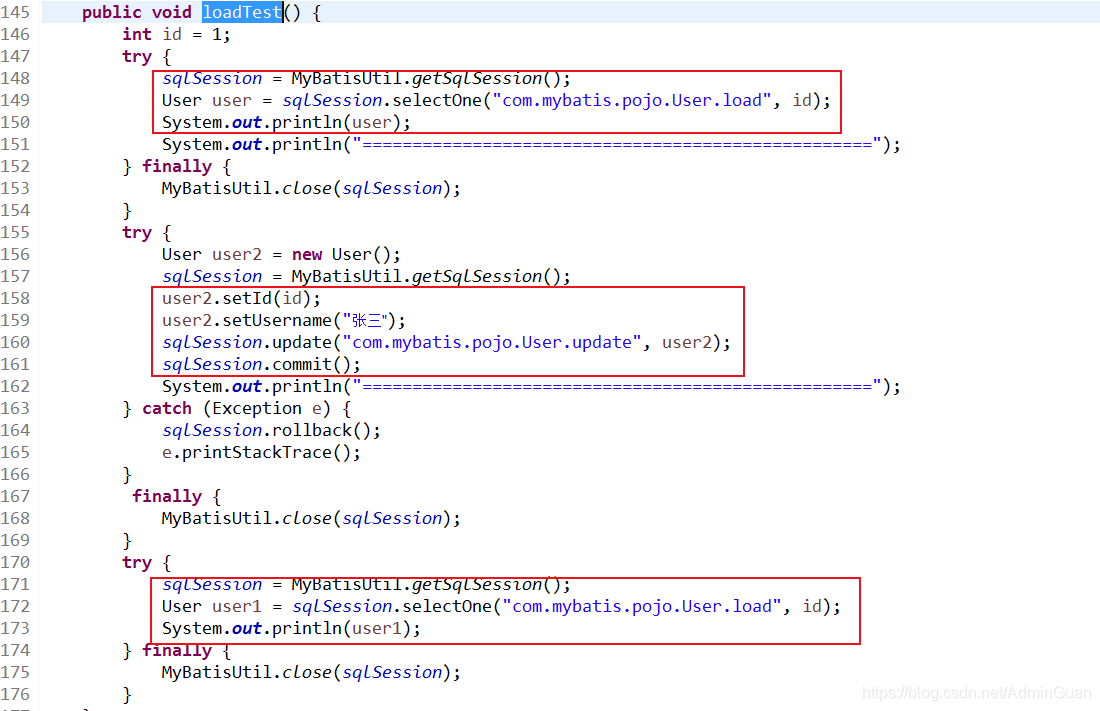1100x711 pixels.
Task: Click sqlSession.rollback() statement
Action: click(271, 430)
